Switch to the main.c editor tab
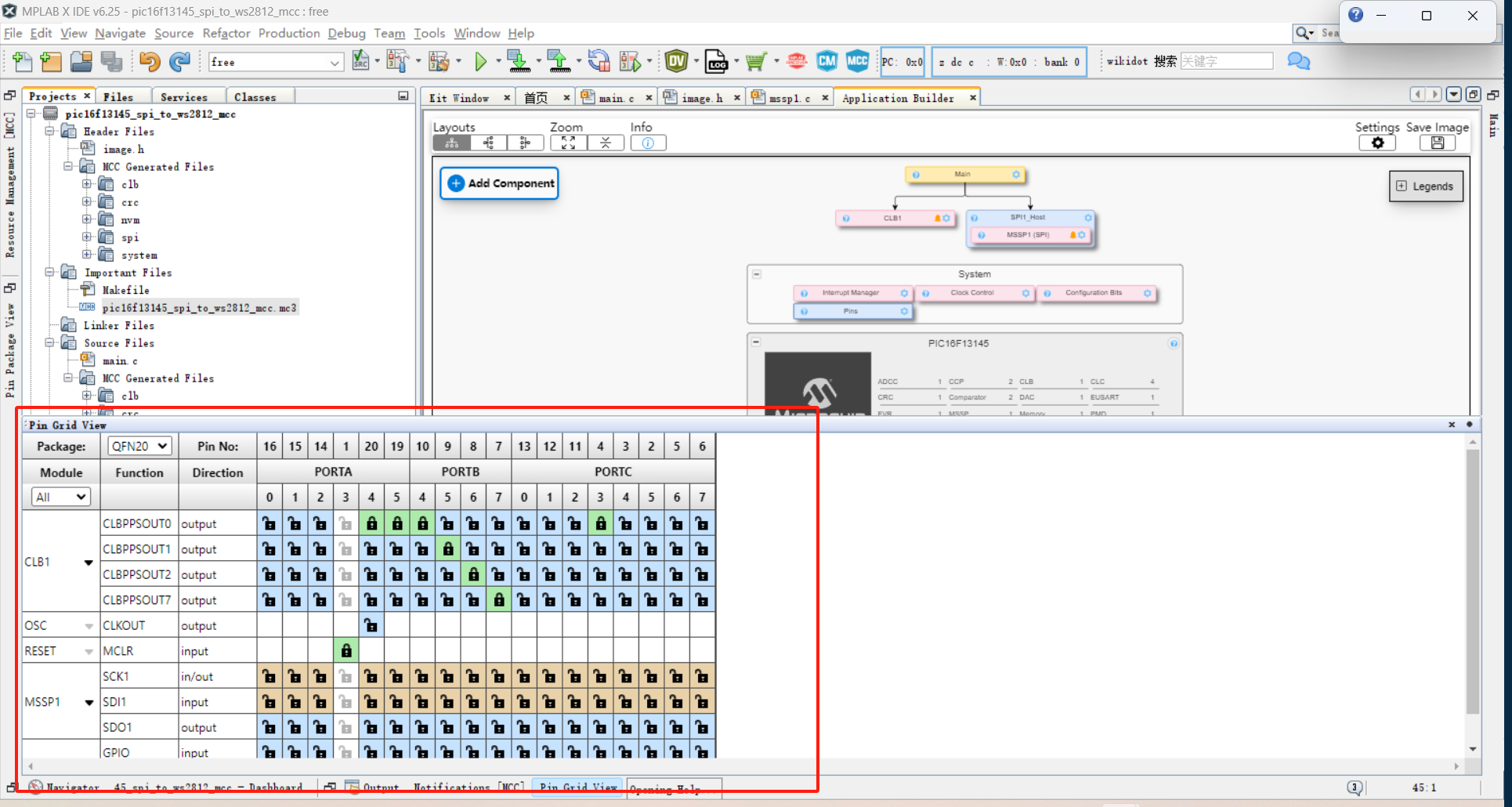Screen dimensions: 1512x807 [x=616, y=97]
